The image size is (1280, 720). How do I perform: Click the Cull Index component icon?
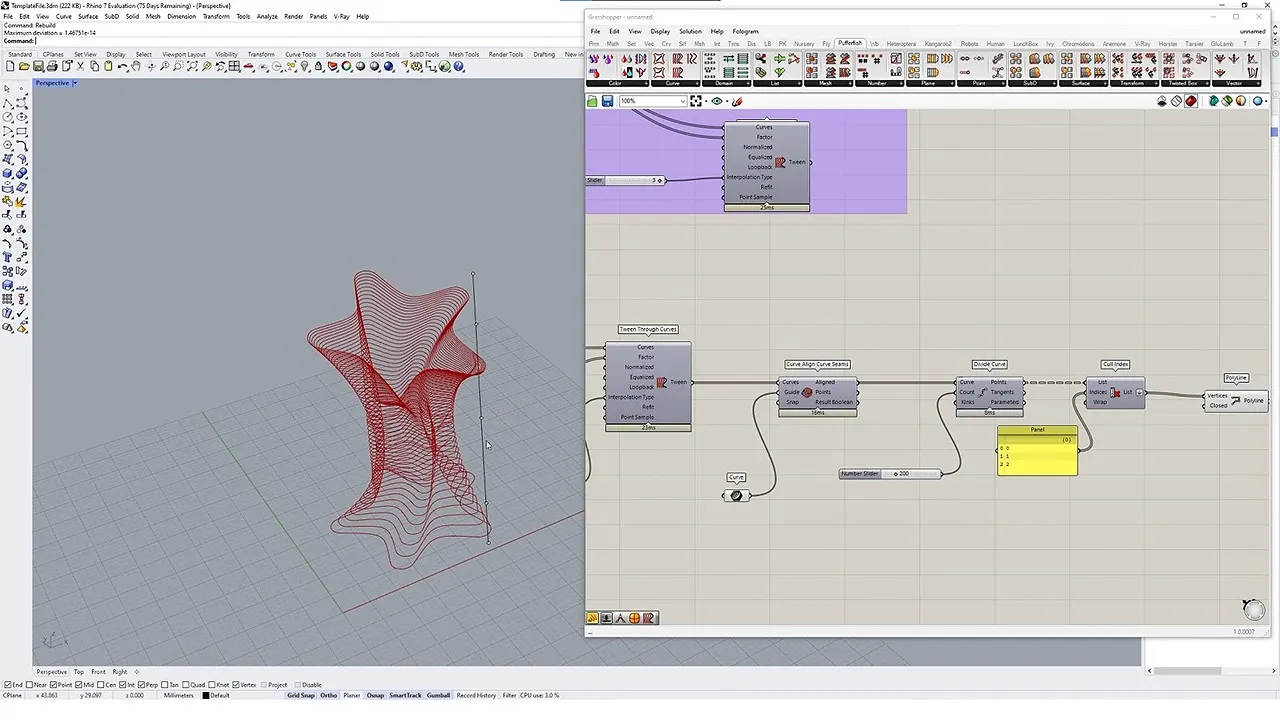pos(1115,392)
